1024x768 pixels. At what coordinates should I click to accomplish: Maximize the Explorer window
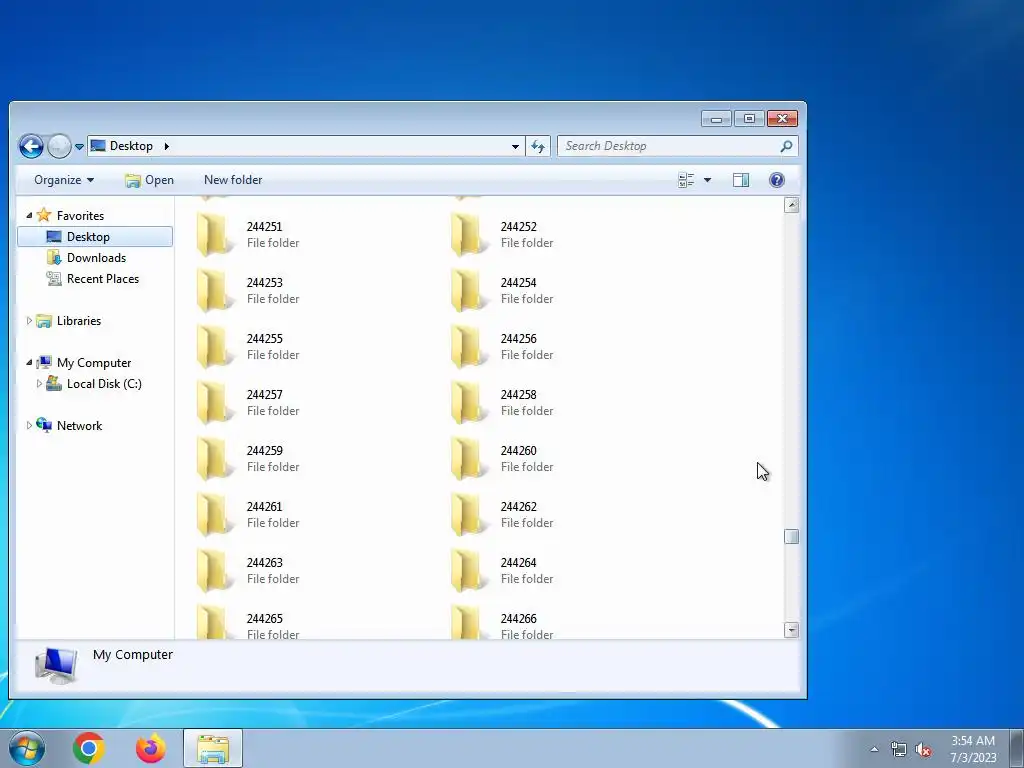749,118
